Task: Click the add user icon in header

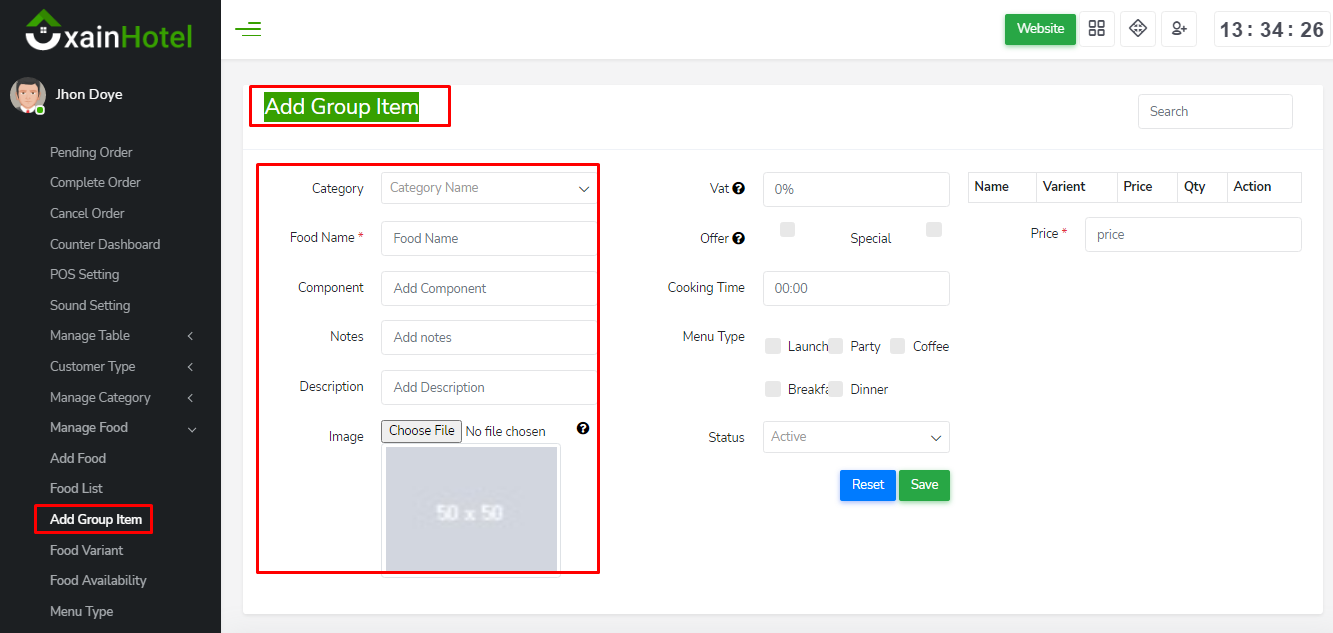Action: (1179, 29)
